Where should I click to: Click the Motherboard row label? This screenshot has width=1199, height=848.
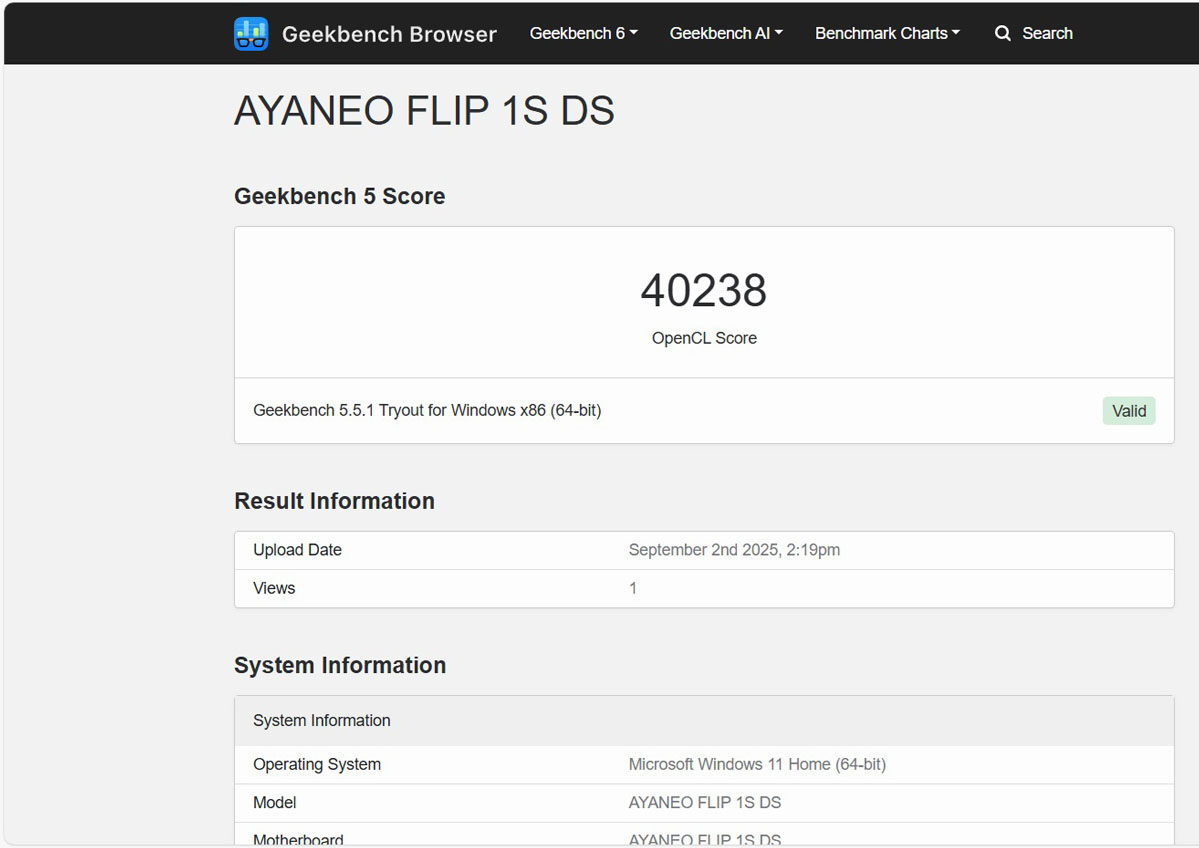point(298,840)
